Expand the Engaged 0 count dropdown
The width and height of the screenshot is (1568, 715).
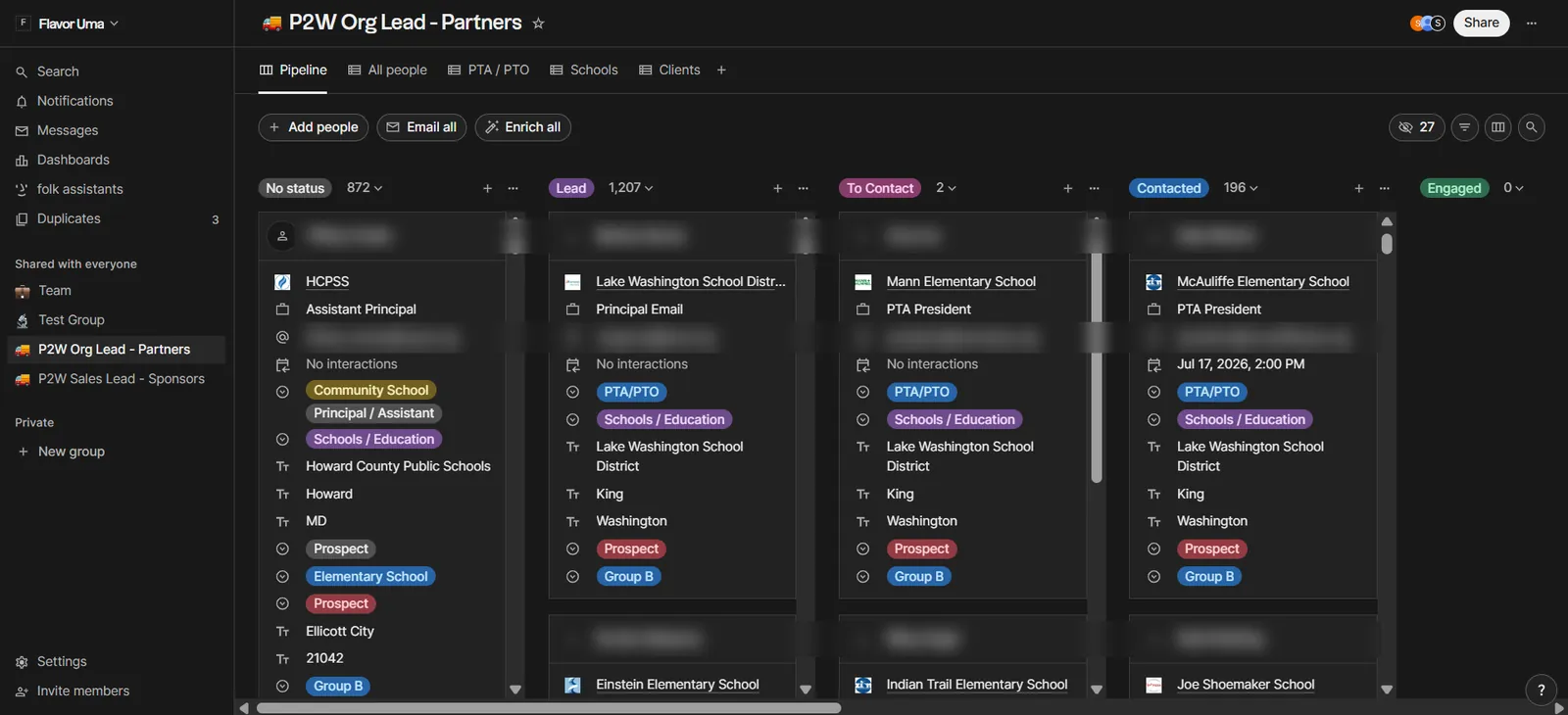[1513, 188]
